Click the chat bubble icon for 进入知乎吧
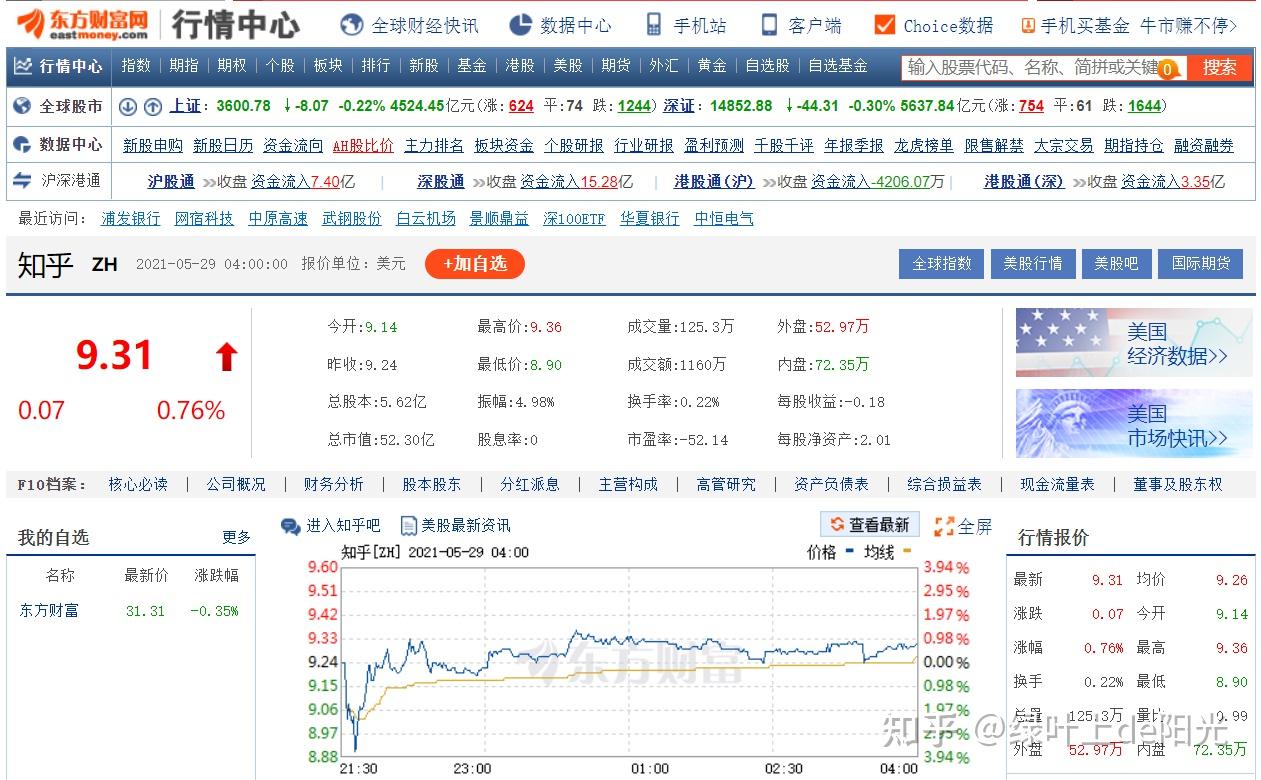The width and height of the screenshot is (1261, 780). pyautogui.click(x=291, y=526)
